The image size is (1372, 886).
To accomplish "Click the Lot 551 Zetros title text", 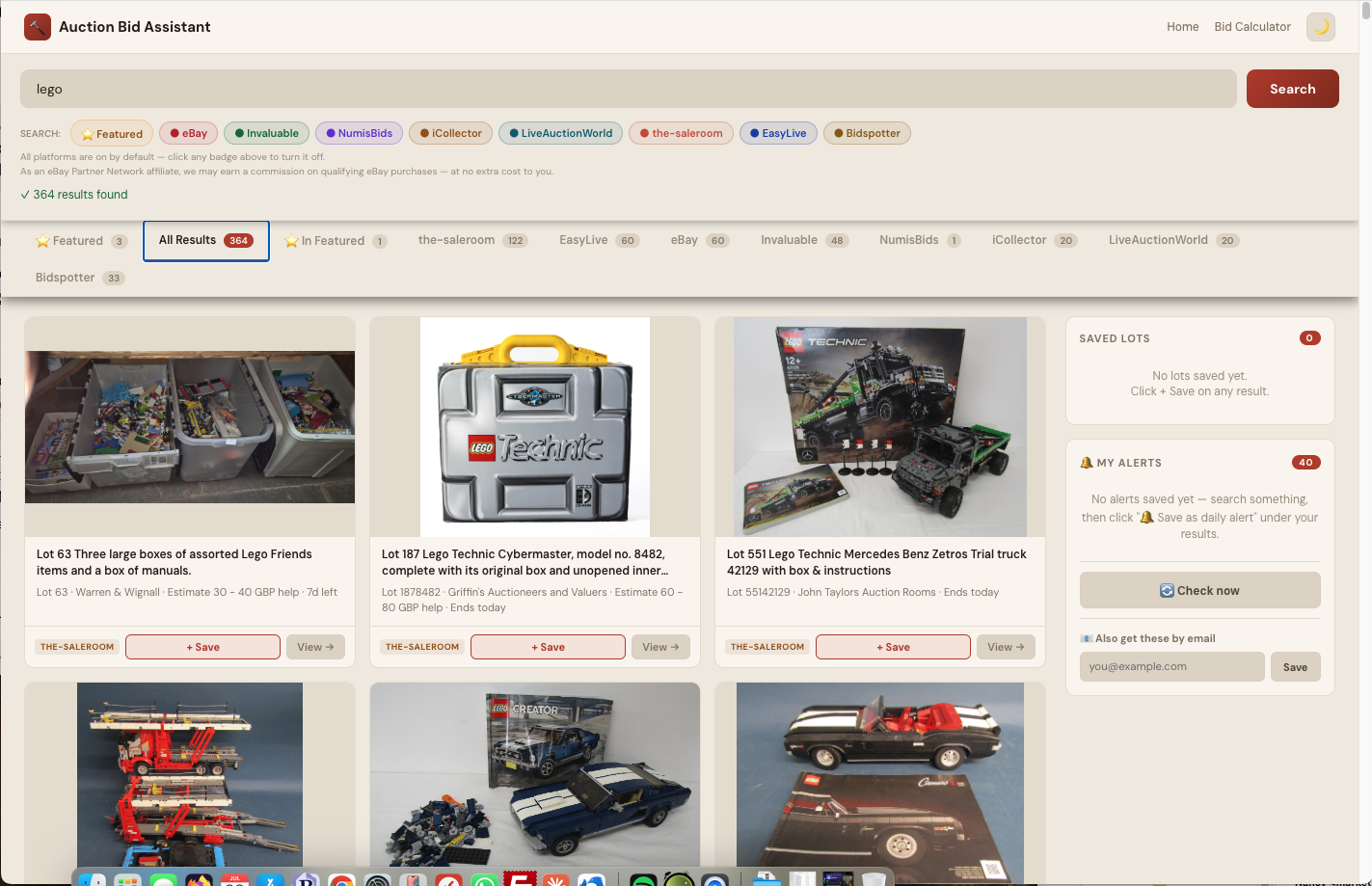I will [x=876, y=562].
